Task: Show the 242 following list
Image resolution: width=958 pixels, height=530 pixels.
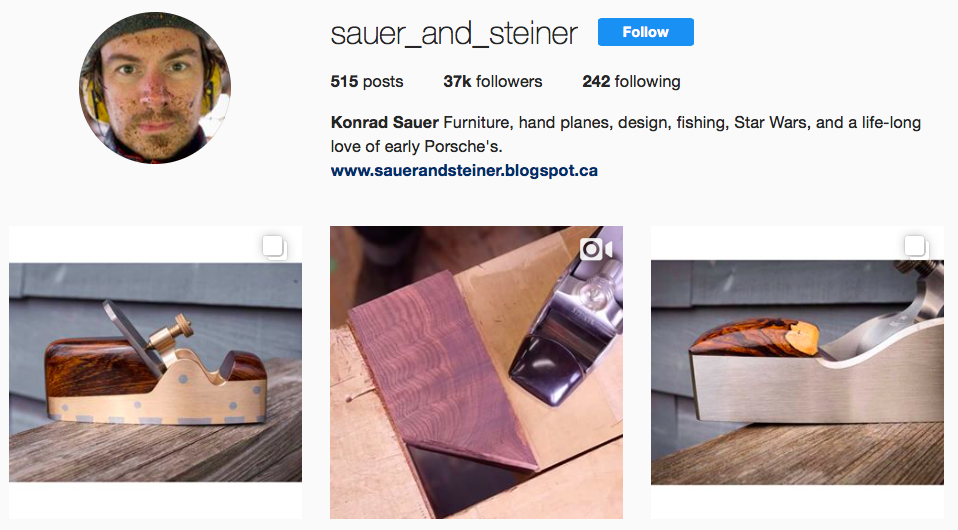Action: (x=631, y=81)
